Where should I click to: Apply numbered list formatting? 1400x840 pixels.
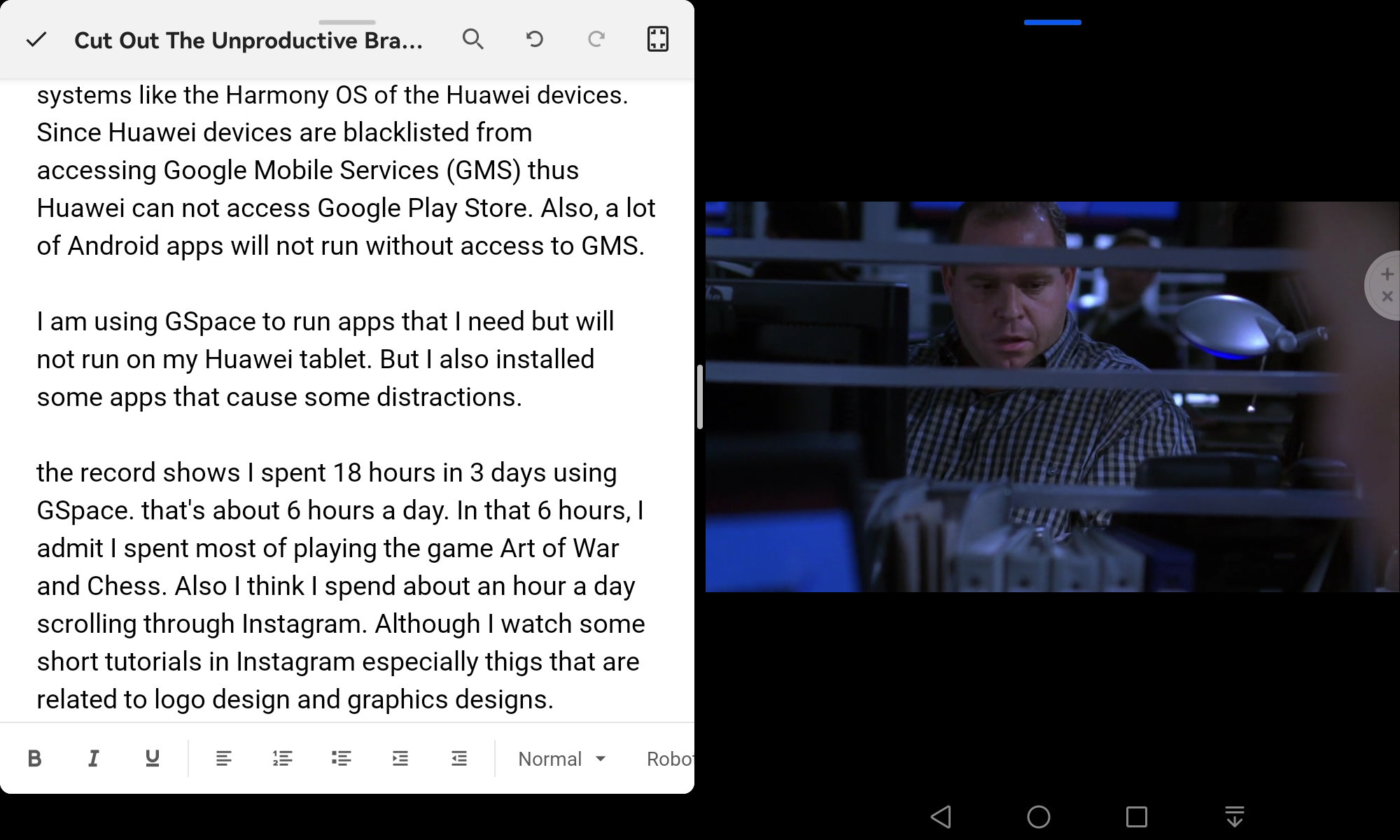(282, 758)
